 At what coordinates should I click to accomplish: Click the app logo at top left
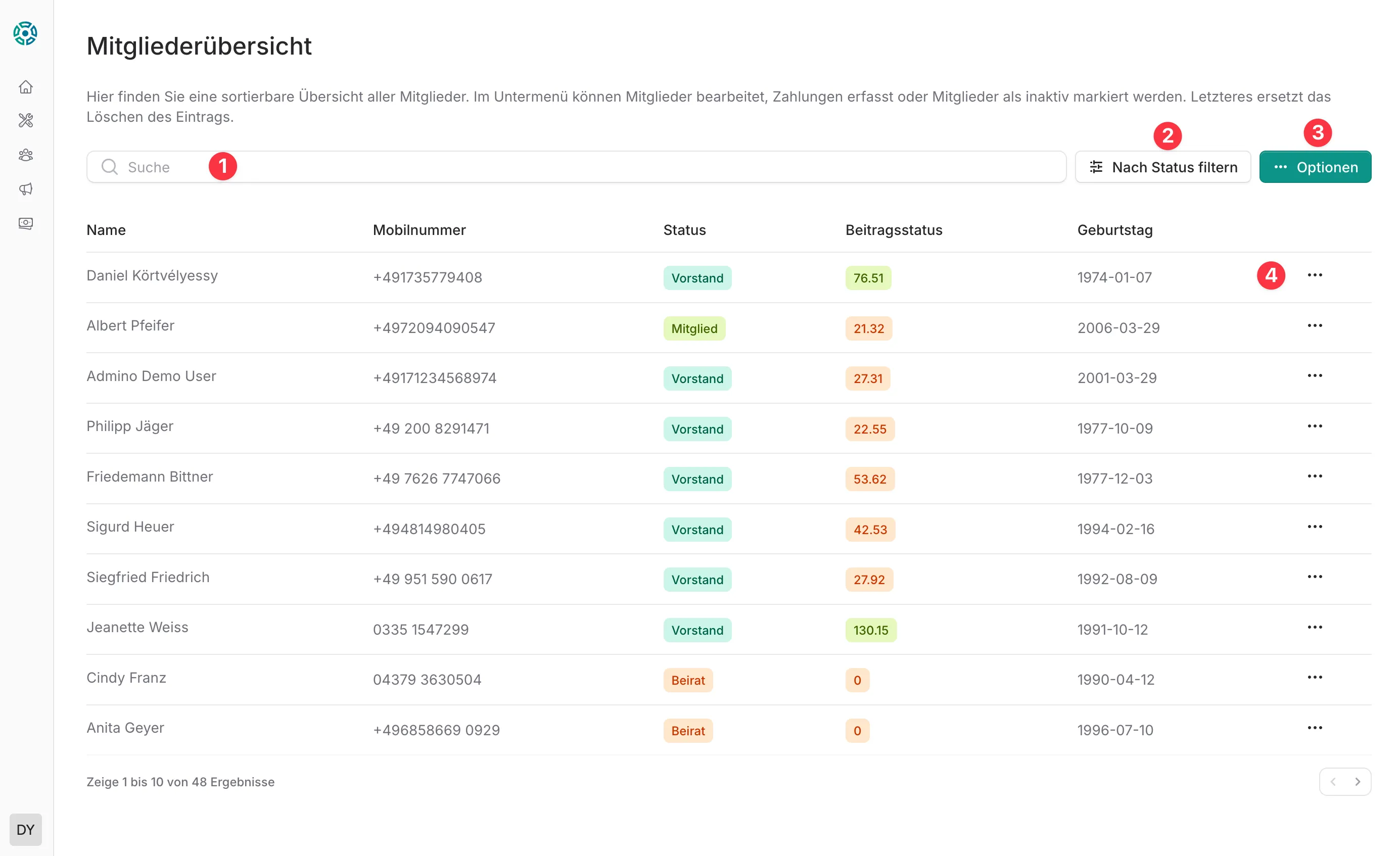(x=26, y=33)
